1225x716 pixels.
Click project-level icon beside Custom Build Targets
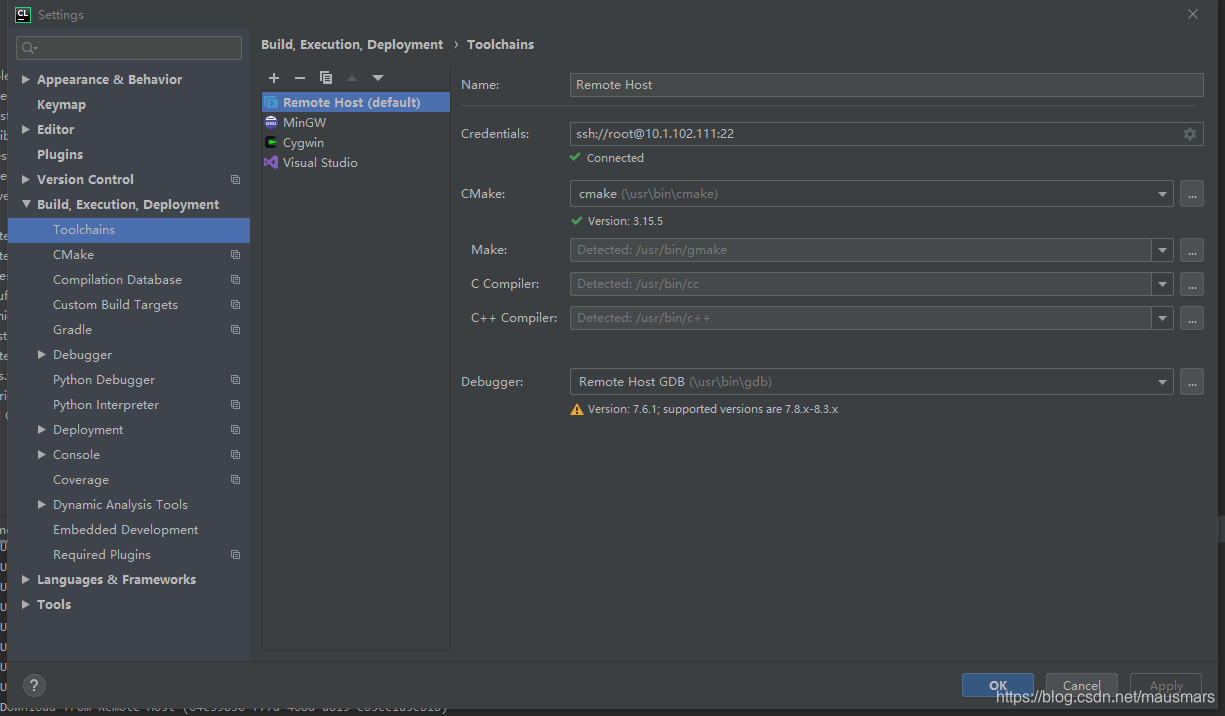pyautogui.click(x=235, y=305)
